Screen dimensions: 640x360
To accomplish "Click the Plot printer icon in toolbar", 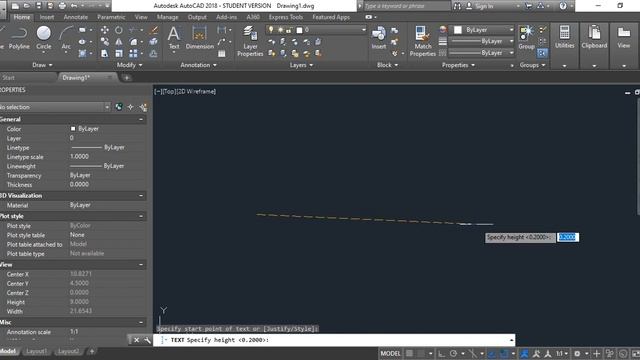I will [62, 6].
